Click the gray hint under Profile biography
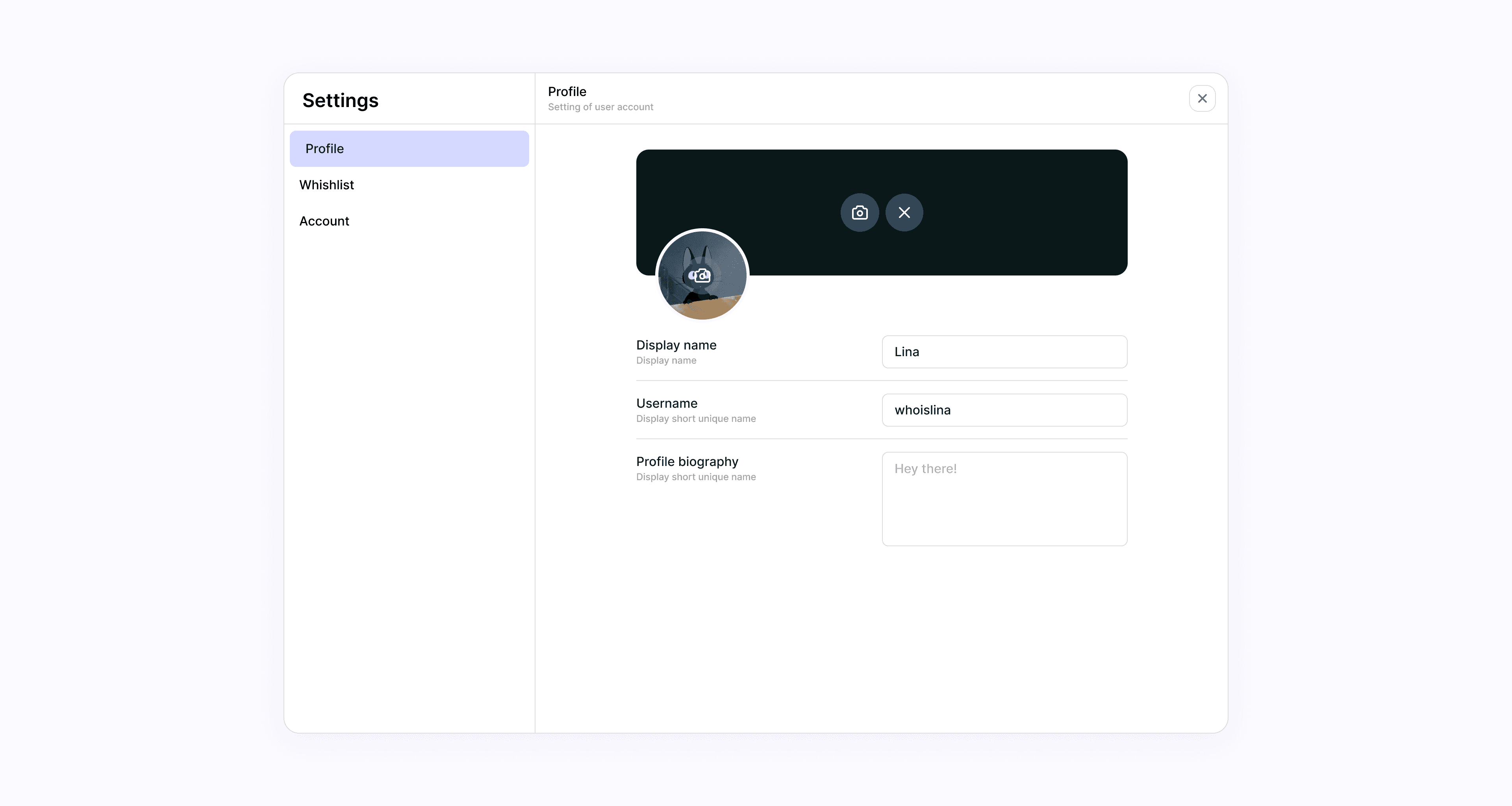The height and width of the screenshot is (806, 1512). pyautogui.click(x=695, y=477)
